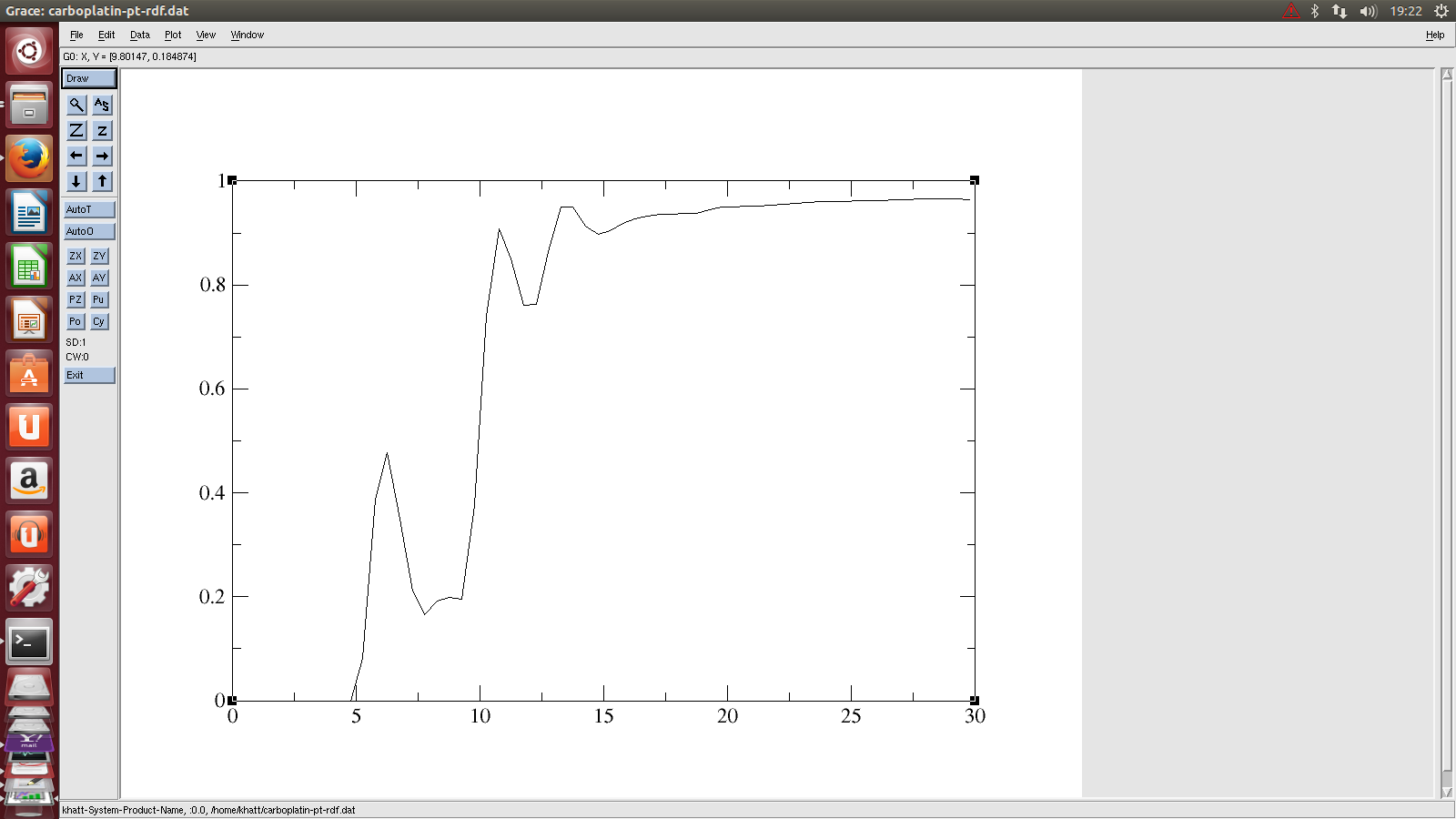Click the large Z zoom-in icon

coord(76,131)
